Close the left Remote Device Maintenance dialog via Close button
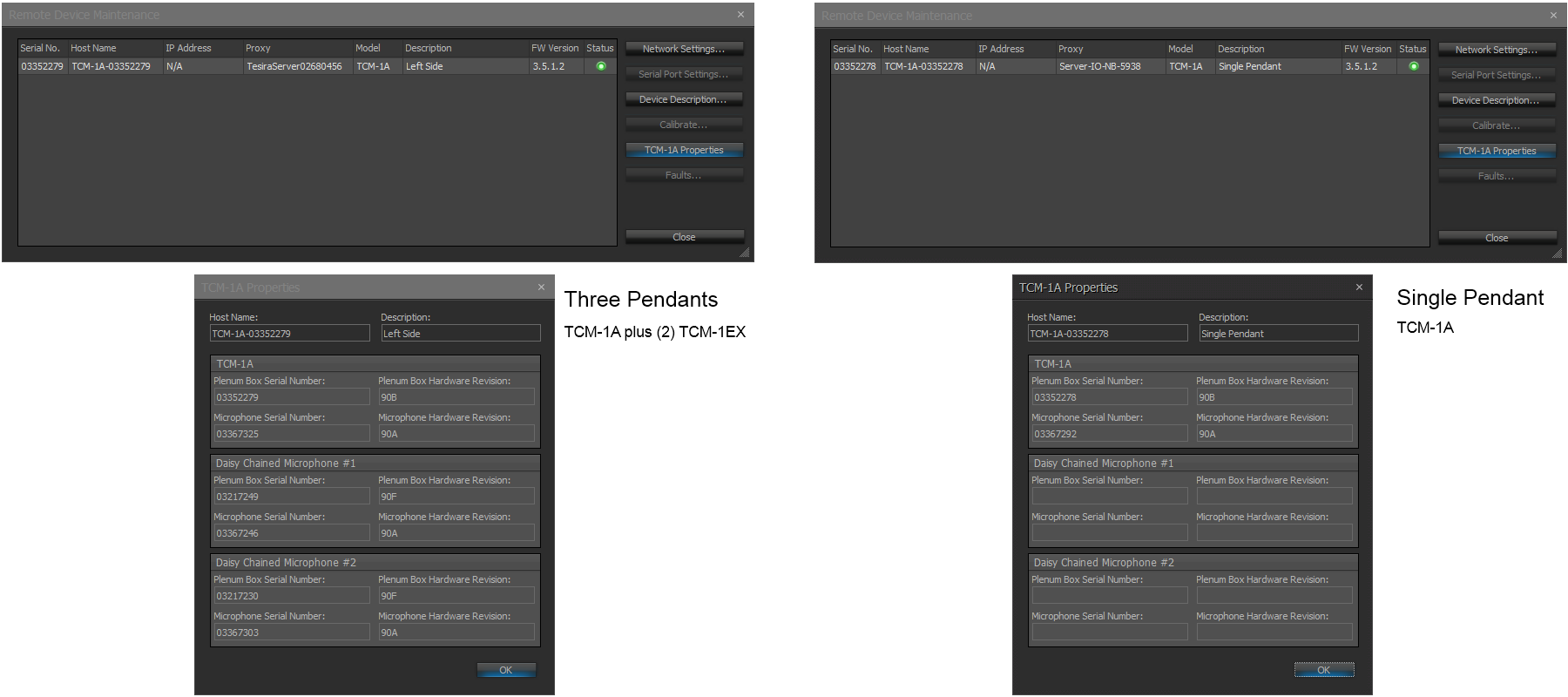1568x697 pixels. pos(684,237)
